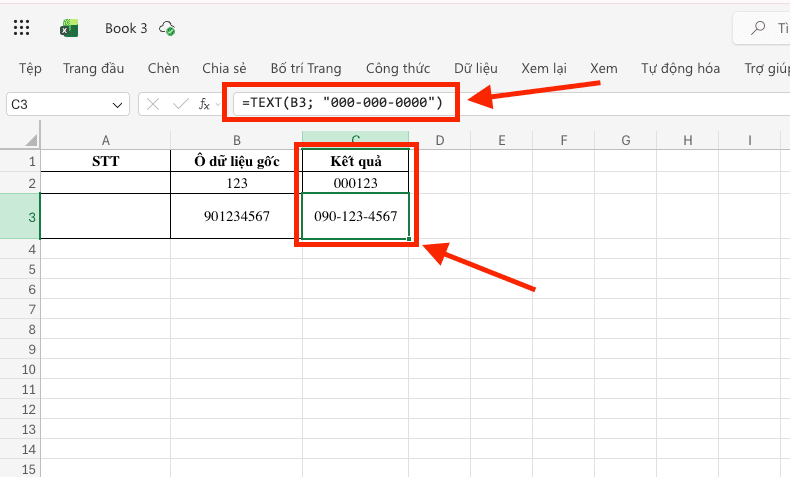Open the Dữ liệu tab

click(x=476, y=69)
